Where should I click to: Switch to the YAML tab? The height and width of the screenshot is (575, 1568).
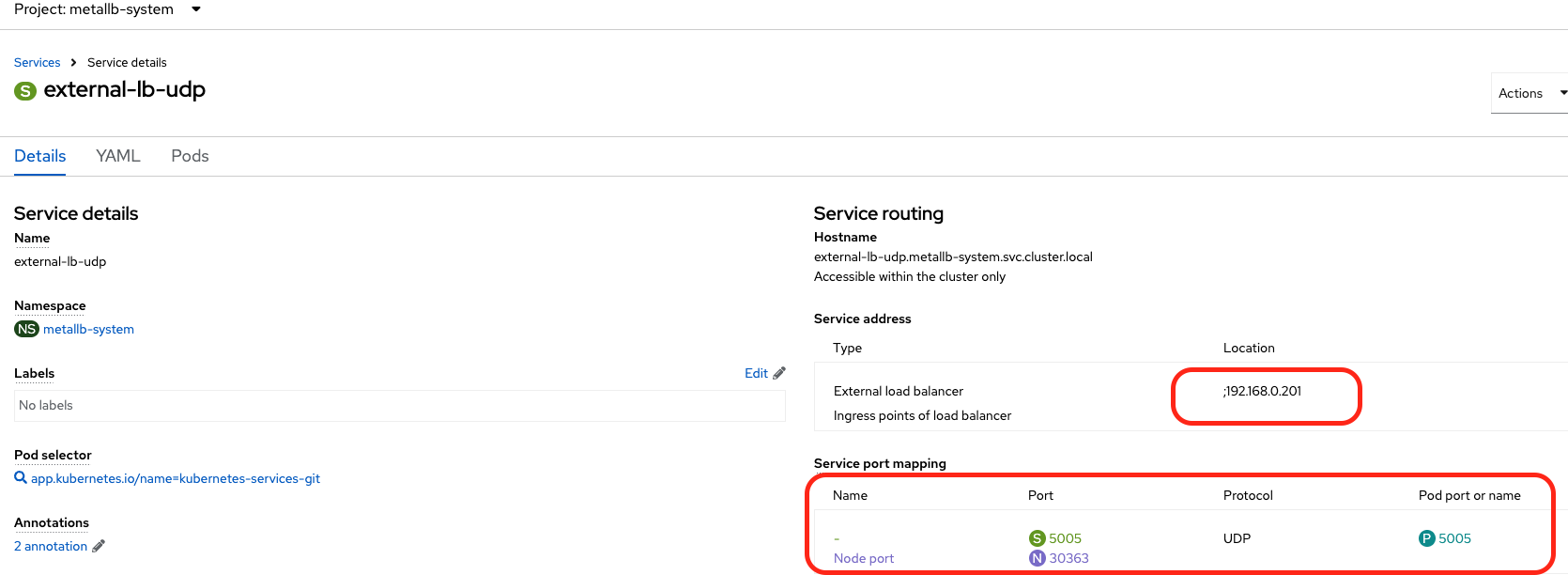coord(117,156)
